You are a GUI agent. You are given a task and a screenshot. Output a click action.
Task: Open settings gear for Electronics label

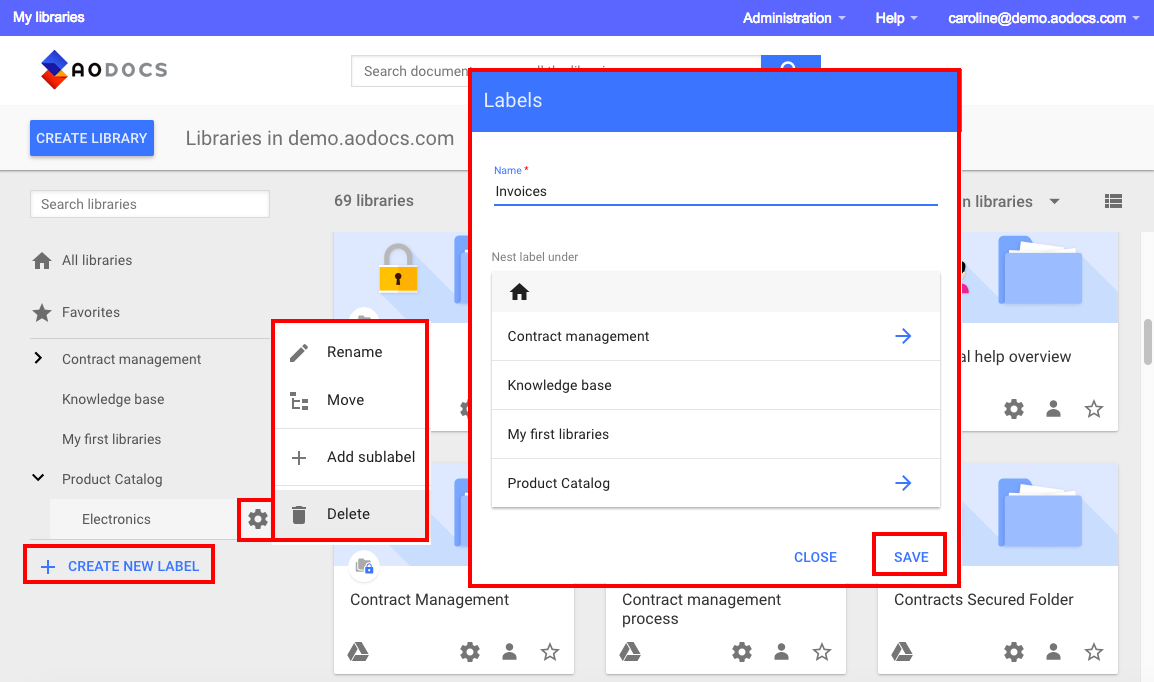(258, 519)
